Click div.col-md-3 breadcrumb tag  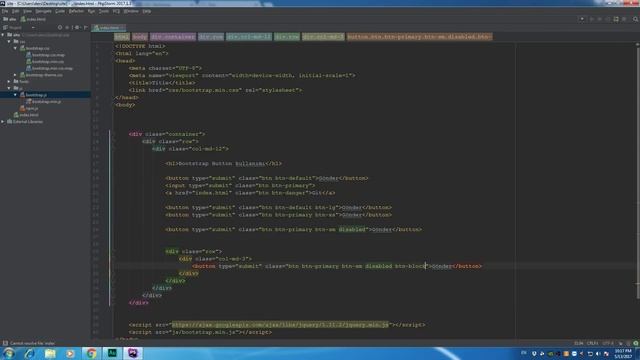(323, 37)
